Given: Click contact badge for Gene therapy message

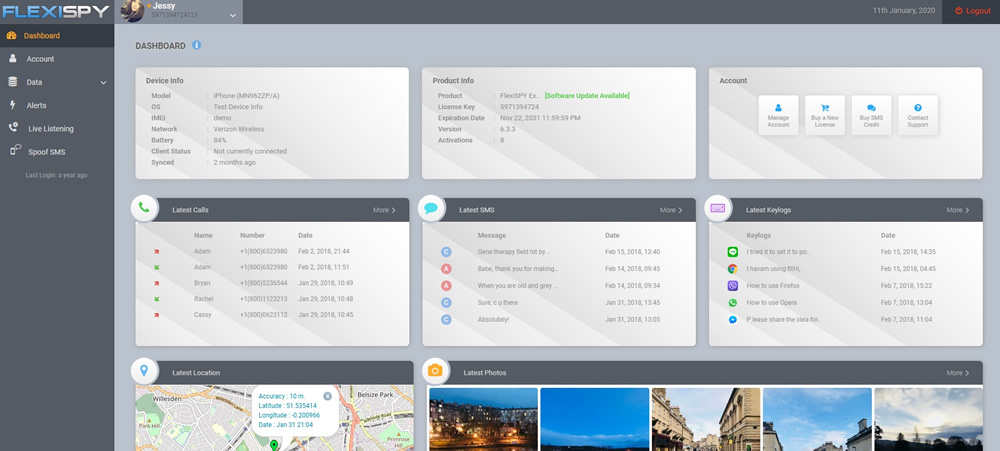Looking at the screenshot, I should pos(446,252).
